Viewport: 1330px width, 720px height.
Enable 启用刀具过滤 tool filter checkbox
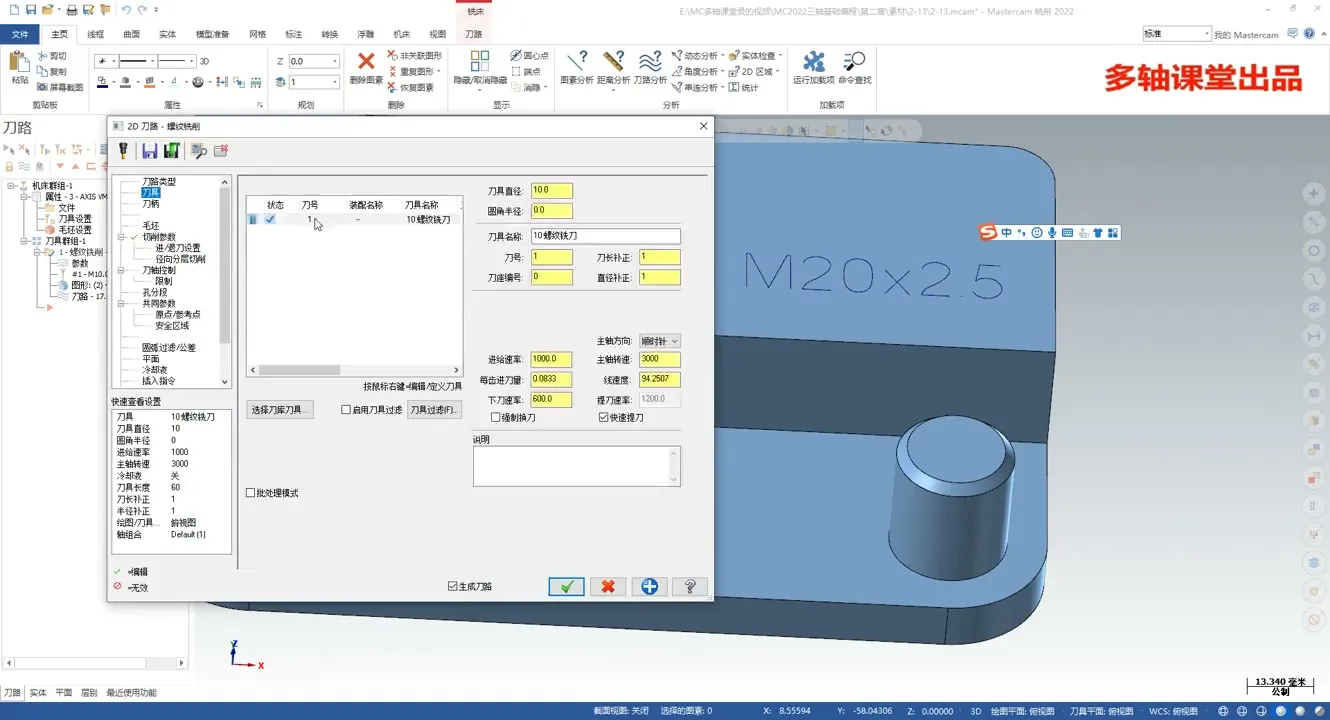347,410
